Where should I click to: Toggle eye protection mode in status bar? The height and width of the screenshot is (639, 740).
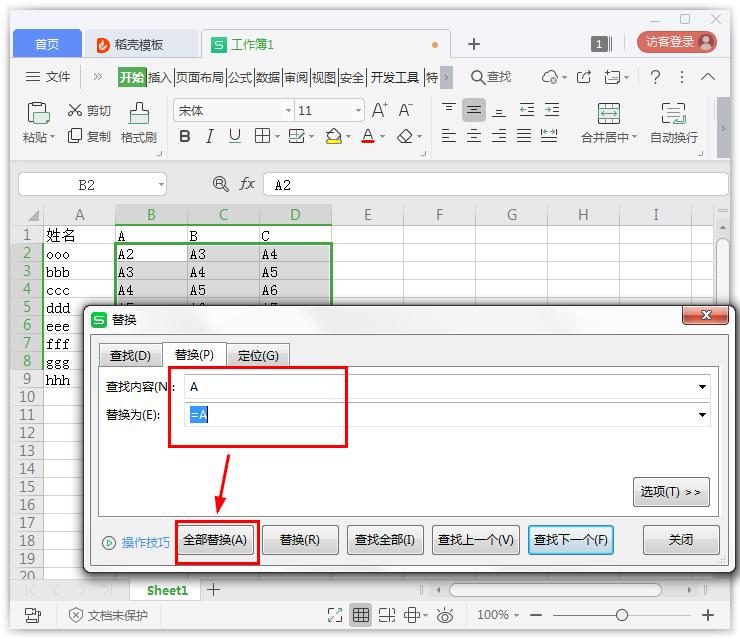[x=445, y=615]
